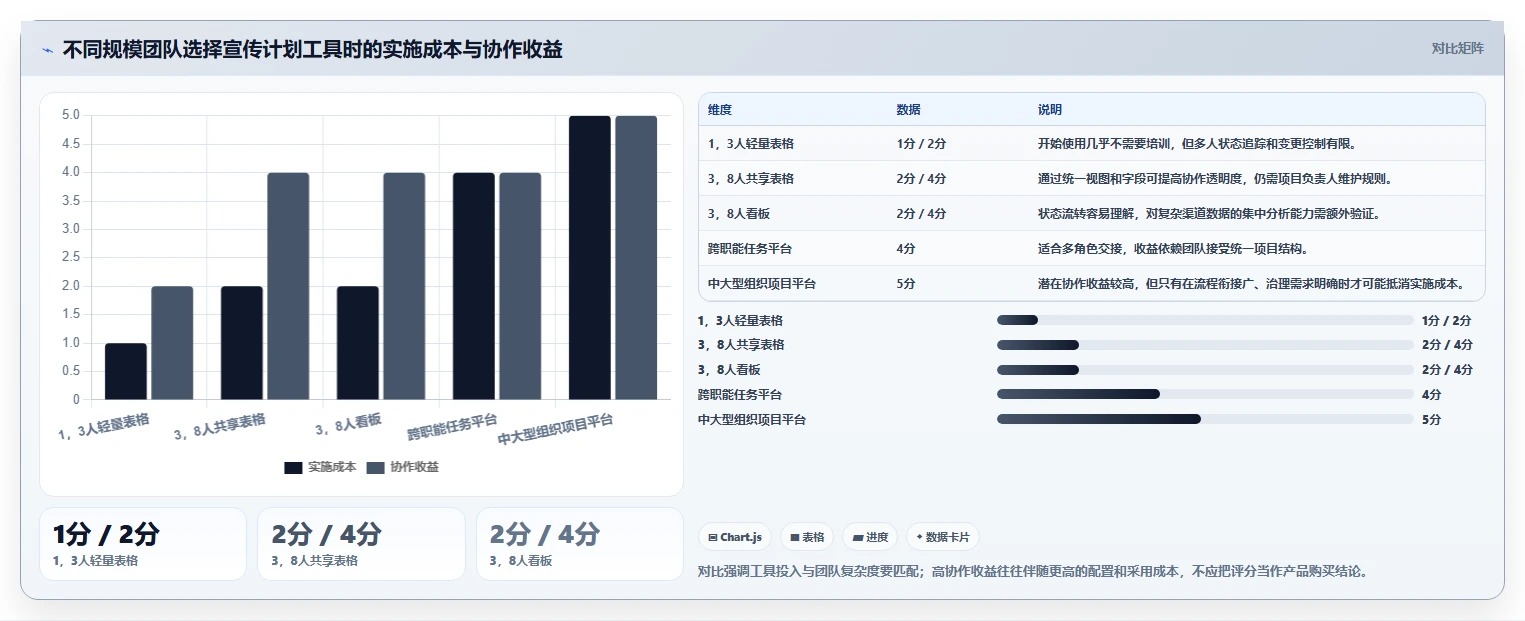Select the 3,8人看板 table row name
The height and width of the screenshot is (621, 1525).
point(739,214)
